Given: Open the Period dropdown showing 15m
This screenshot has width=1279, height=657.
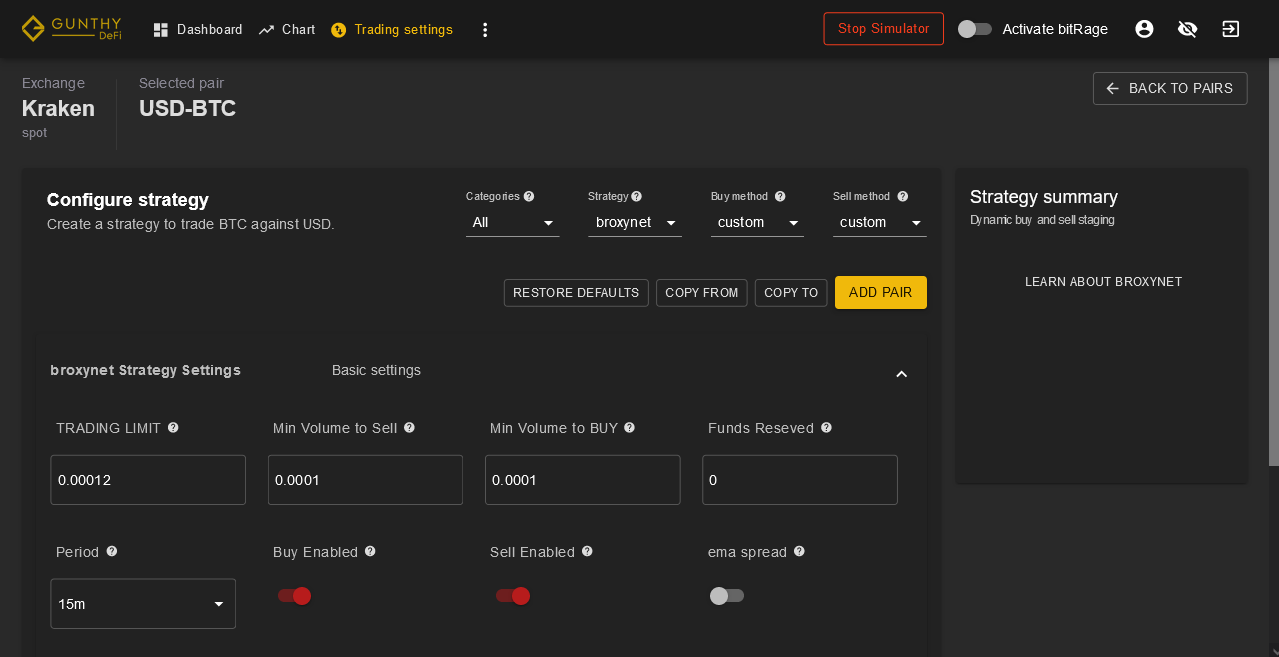Looking at the screenshot, I should pos(143,604).
